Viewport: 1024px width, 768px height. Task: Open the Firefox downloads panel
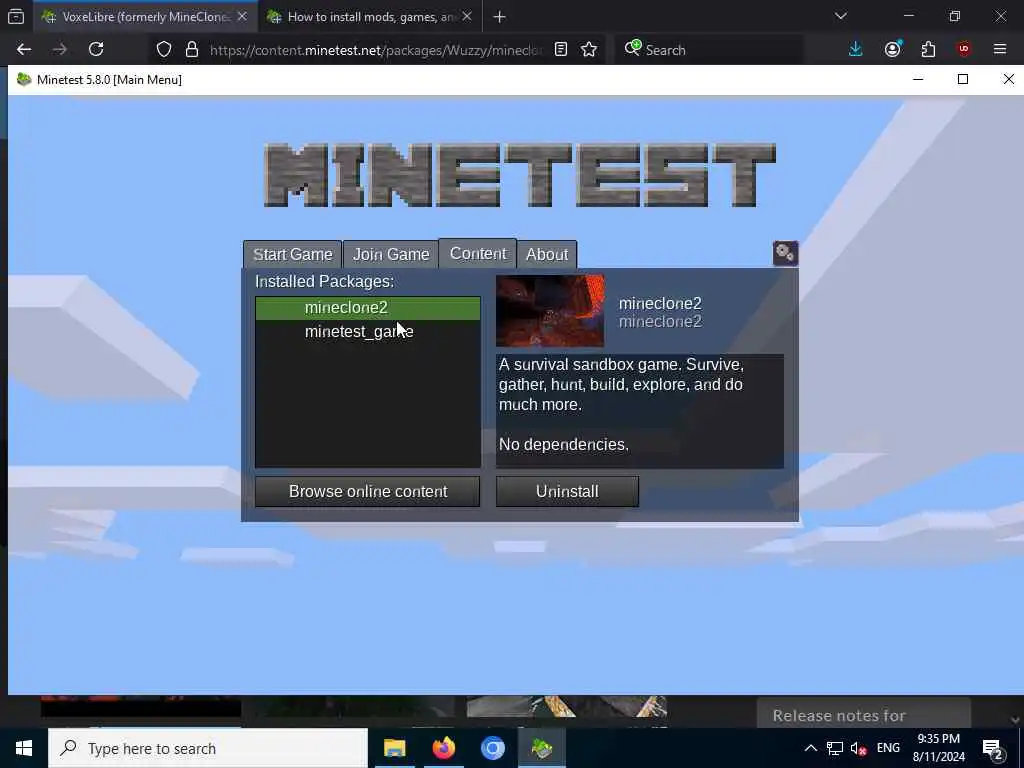(x=856, y=49)
